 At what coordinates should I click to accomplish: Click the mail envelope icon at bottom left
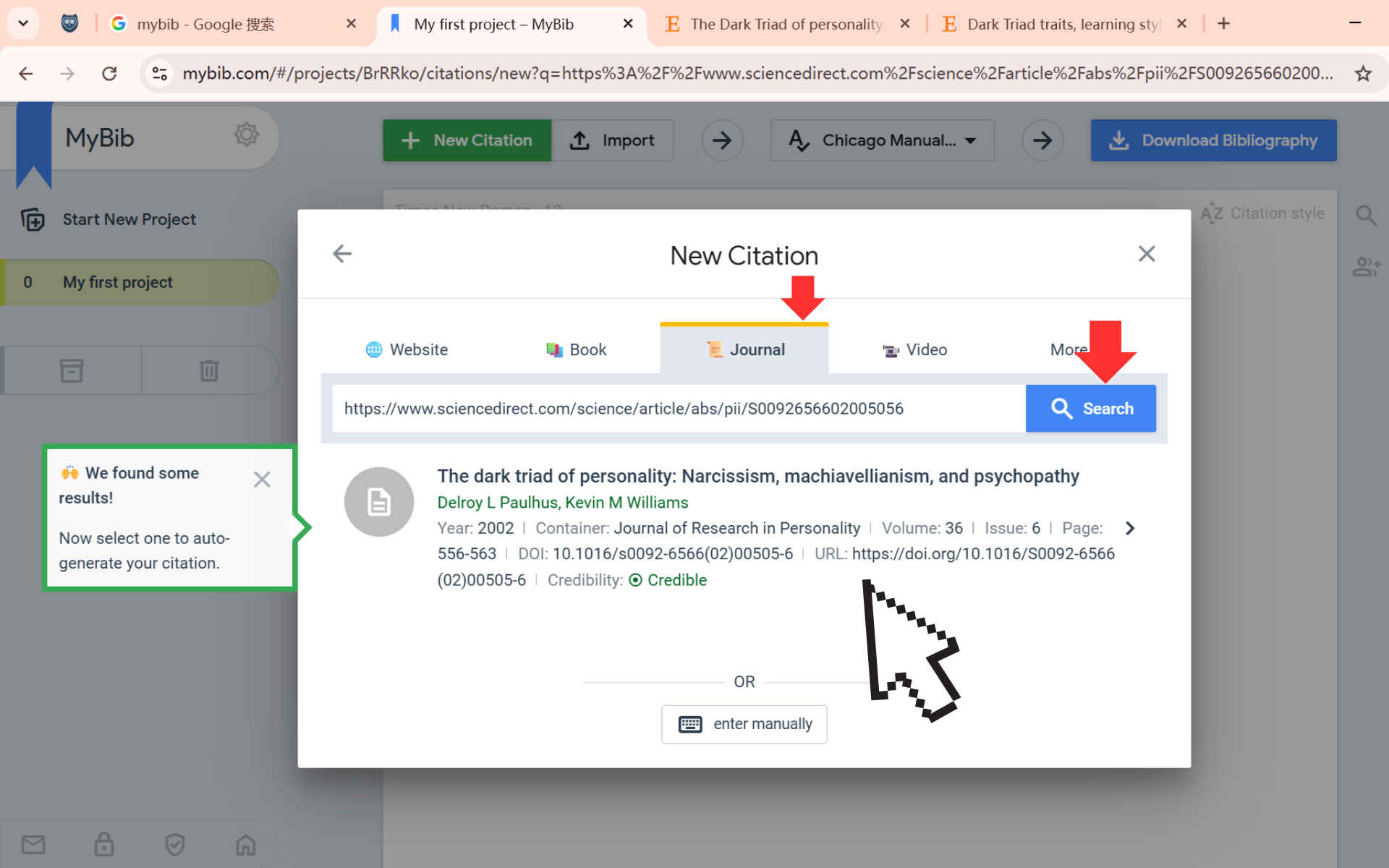tap(33, 844)
